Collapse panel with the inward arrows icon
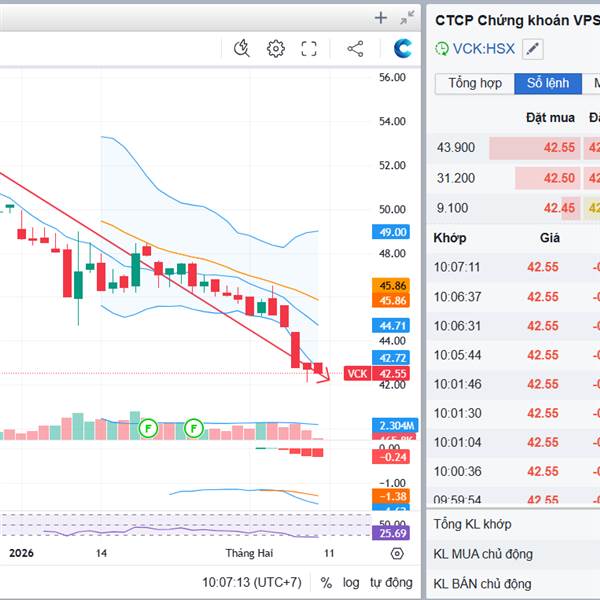 (x=407, y=17)
